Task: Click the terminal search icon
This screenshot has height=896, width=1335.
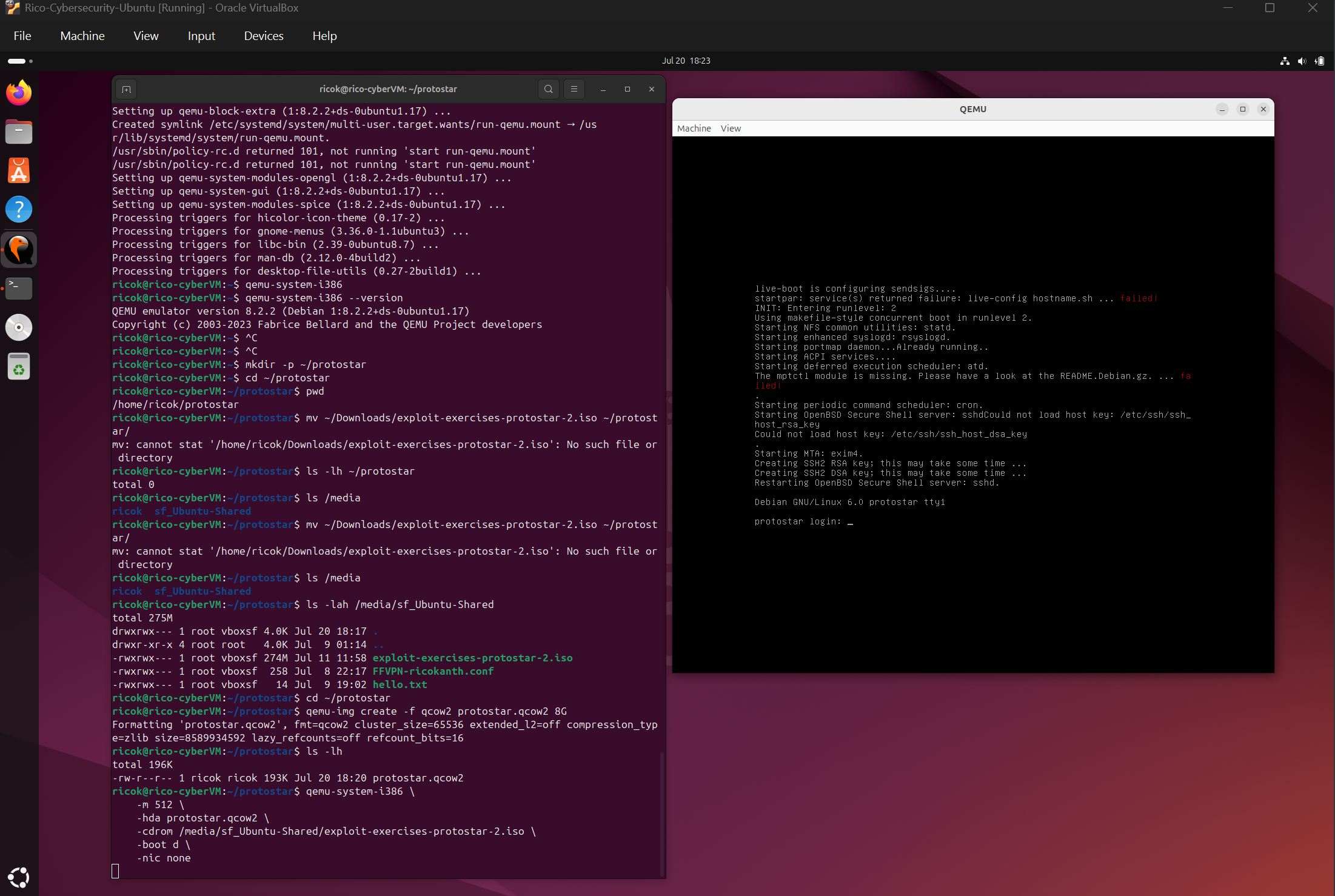Action: [548, 89]
